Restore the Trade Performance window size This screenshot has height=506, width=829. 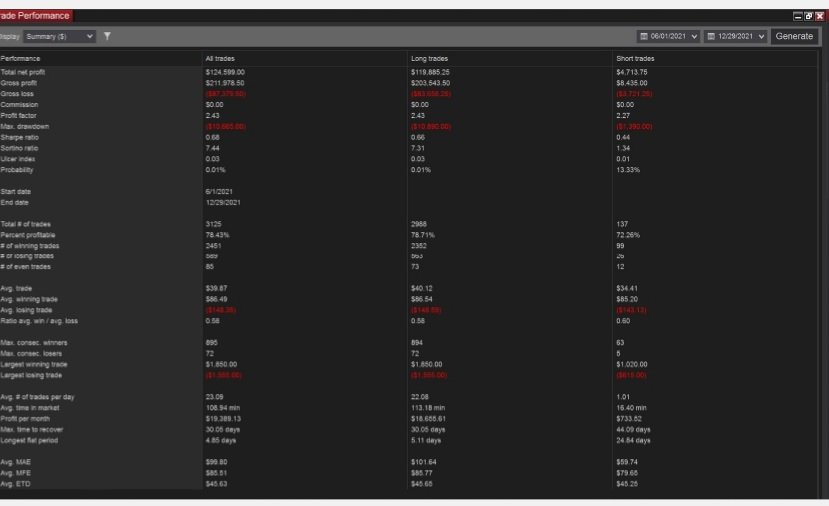(809, 16)
